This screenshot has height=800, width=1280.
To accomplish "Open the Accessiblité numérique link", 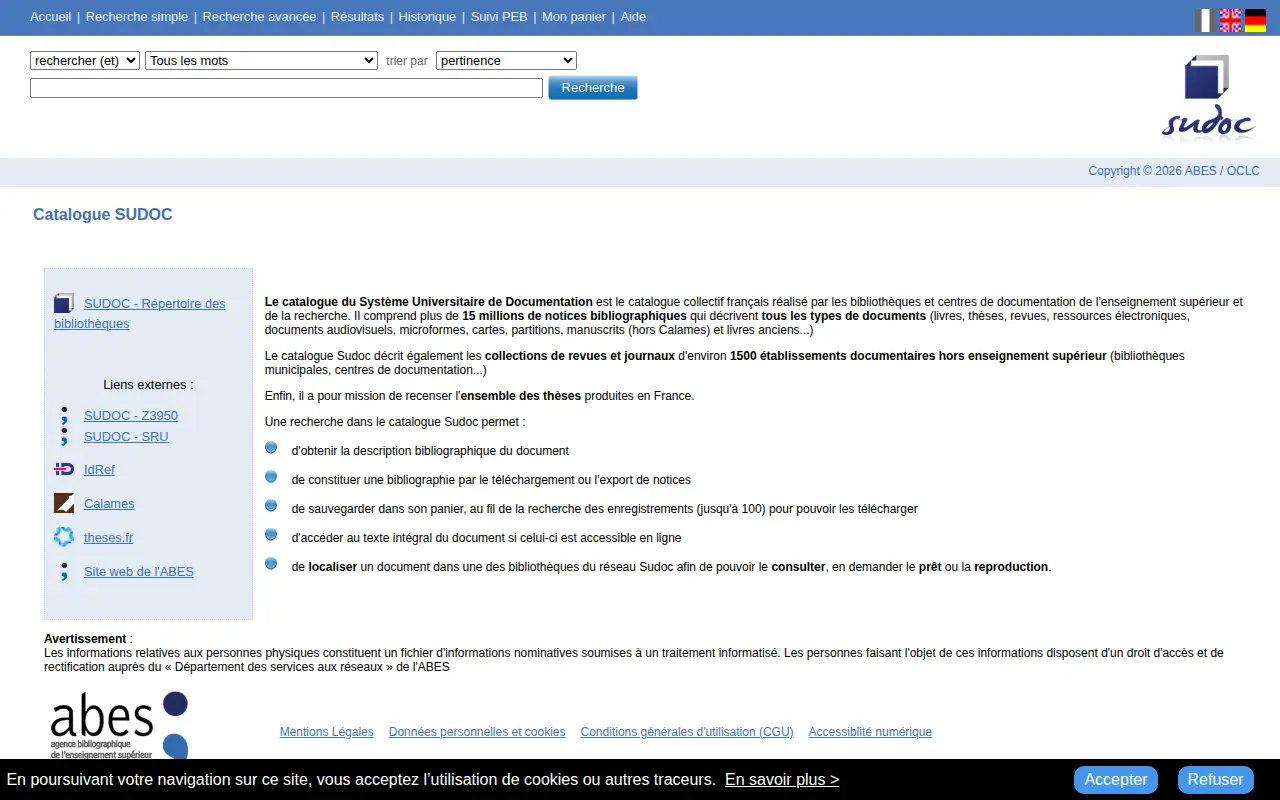I will click(x=870, y=732).
